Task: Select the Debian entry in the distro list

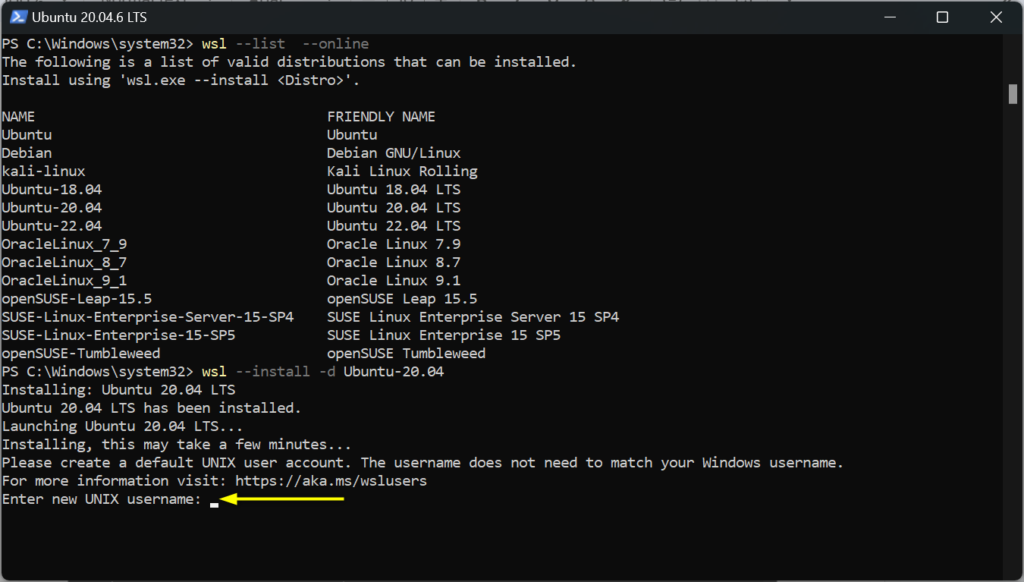Action: click(27, 153)
